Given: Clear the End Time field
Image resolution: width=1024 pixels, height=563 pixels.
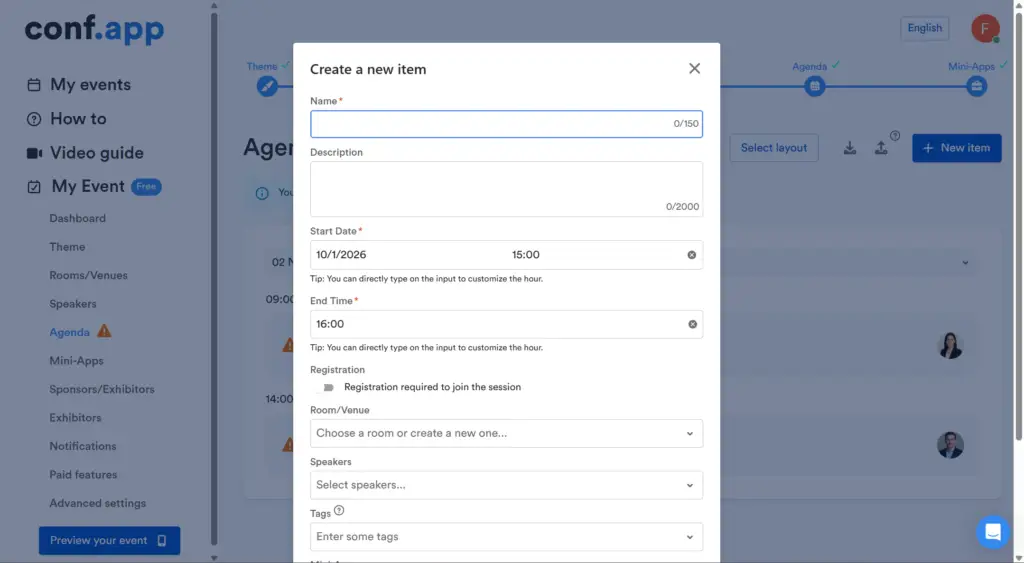Looking at the screenshot, I should 692,324.
